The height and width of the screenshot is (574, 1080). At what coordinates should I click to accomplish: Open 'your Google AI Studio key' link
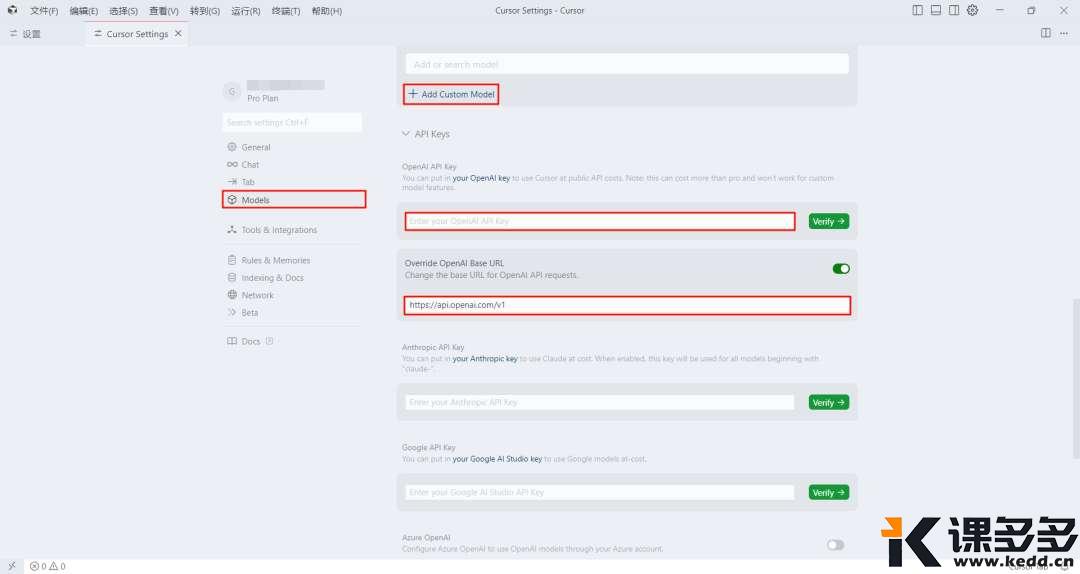click(x=497, y=459)
